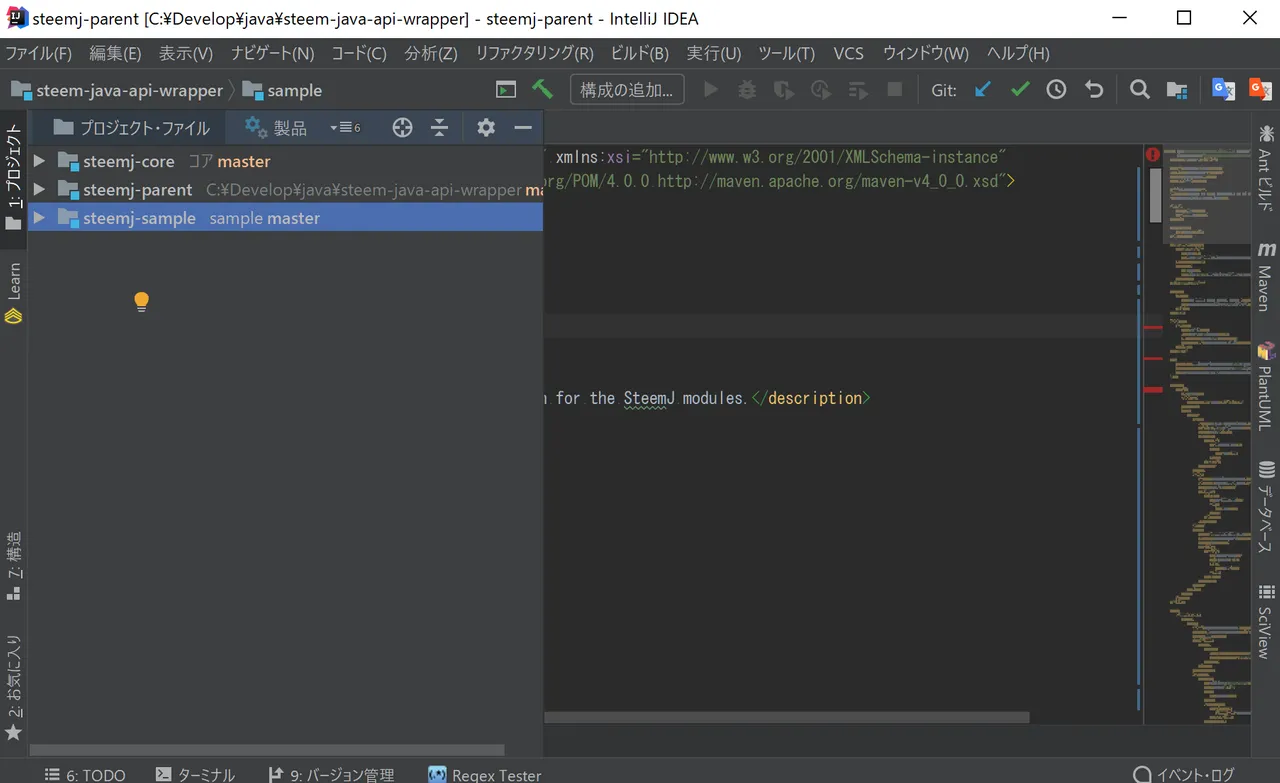Toggle the イベント・ログ window

(x=1184, y=774)
